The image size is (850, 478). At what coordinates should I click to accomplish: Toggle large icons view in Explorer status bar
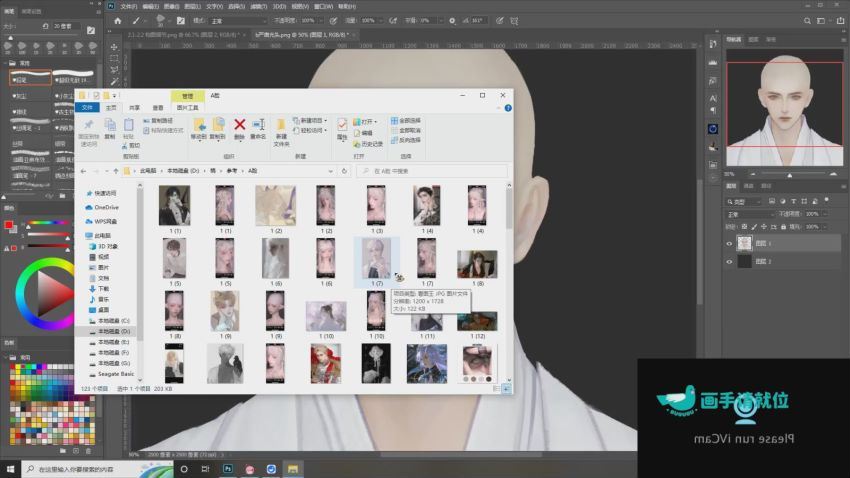pos(506,389)
